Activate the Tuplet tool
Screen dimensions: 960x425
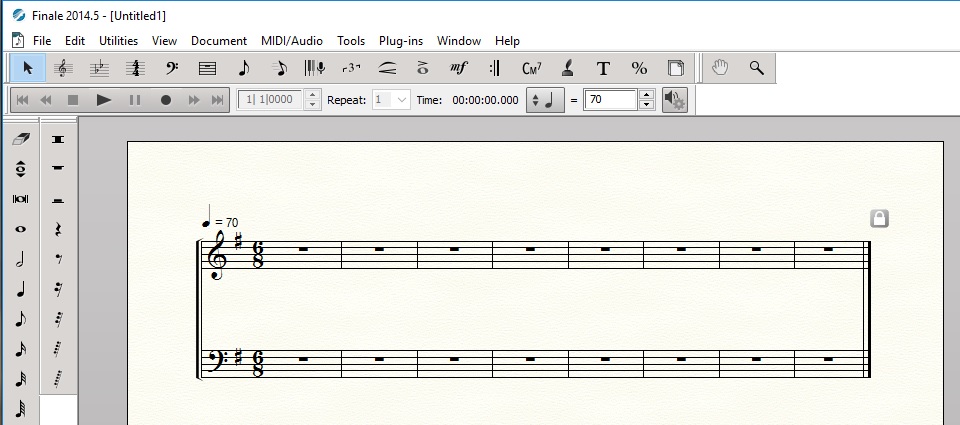coord(351,68)
